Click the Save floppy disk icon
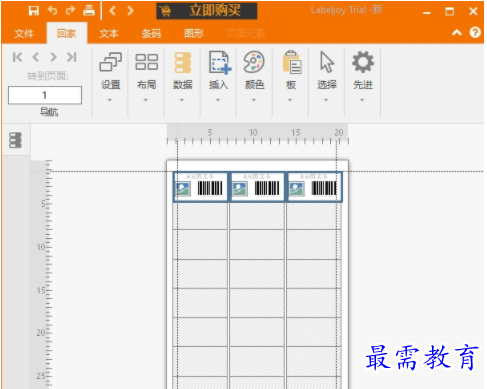The image size is (487, 389). pyautogui.click(x=34, y=11)
